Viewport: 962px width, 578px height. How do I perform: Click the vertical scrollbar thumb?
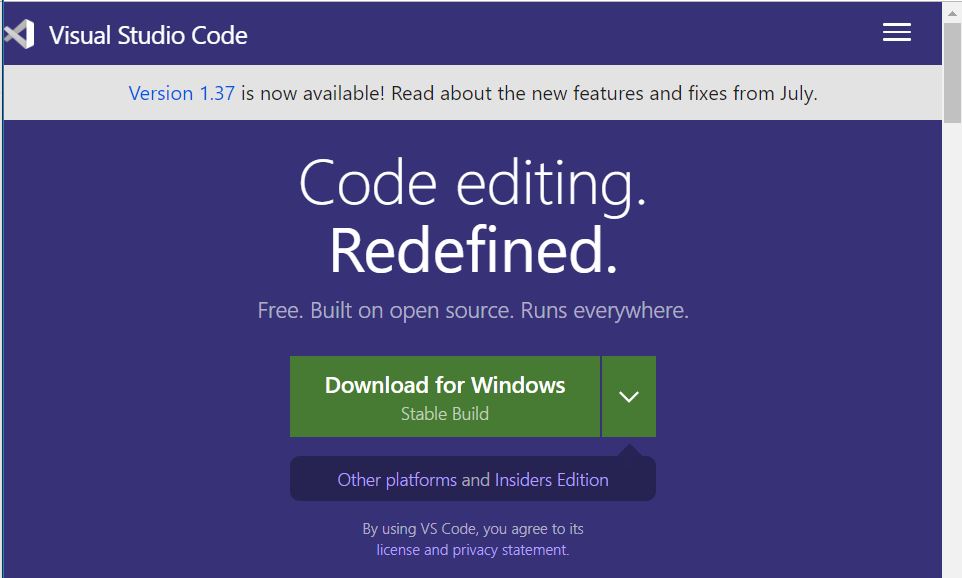click(952, 73)
